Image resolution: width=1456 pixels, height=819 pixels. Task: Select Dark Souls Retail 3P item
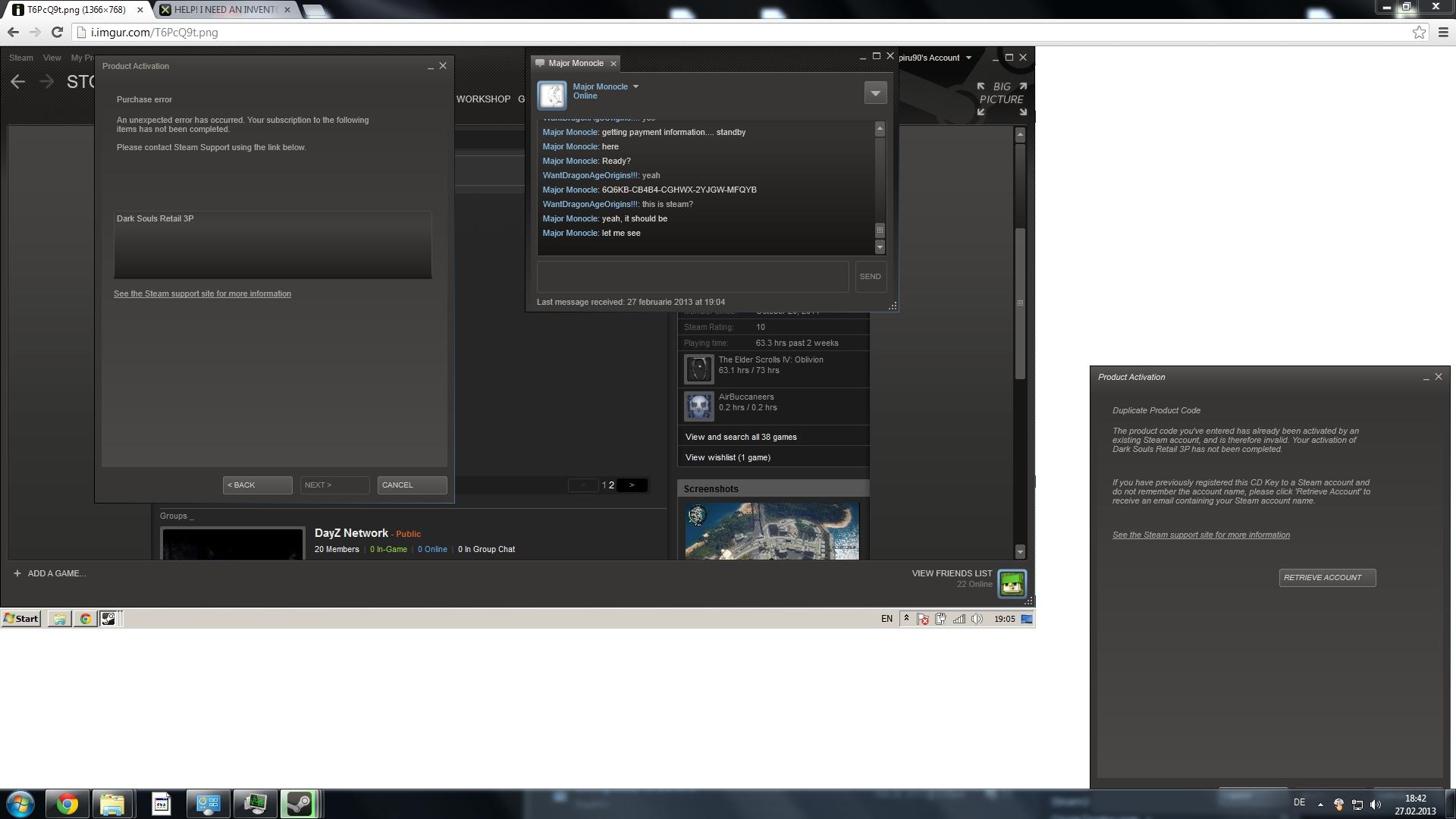155,218
